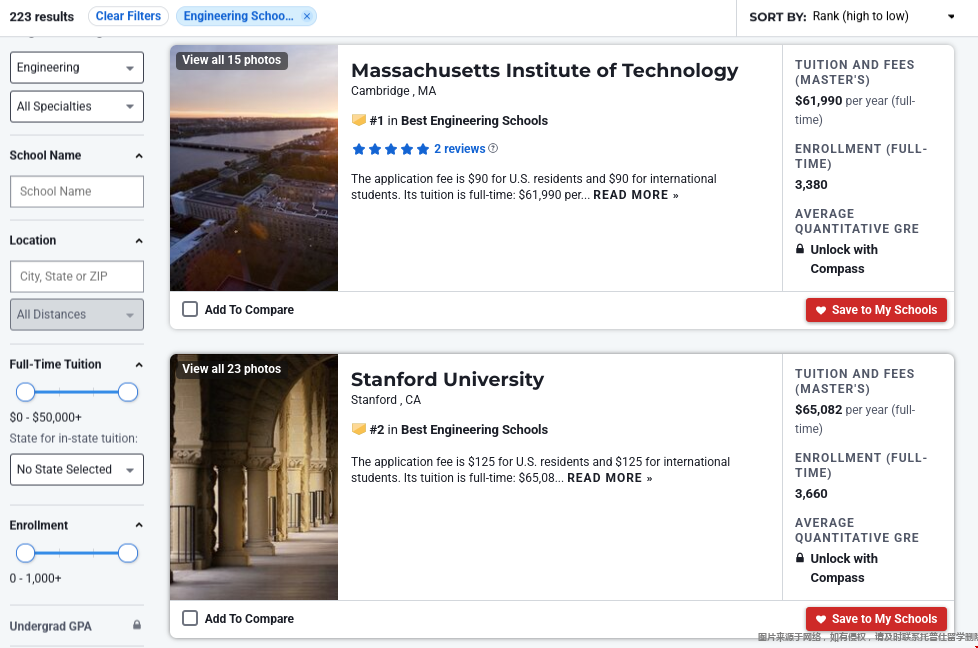Check Add To Compare for Stanford University
978x648 pixels.
click(x=190, y=618)
